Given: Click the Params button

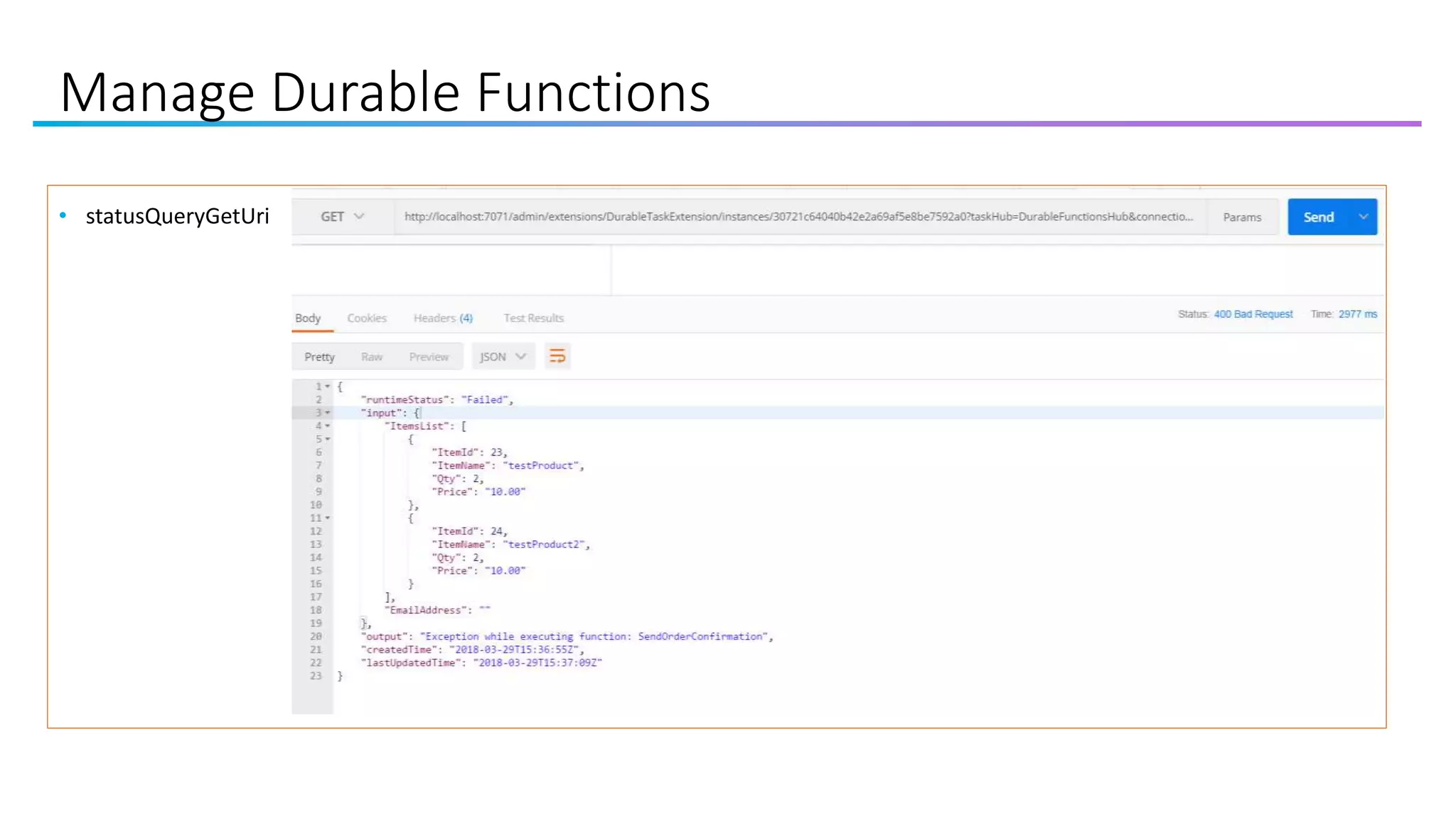Looking at the screenshot, I should click(1241, 218).
